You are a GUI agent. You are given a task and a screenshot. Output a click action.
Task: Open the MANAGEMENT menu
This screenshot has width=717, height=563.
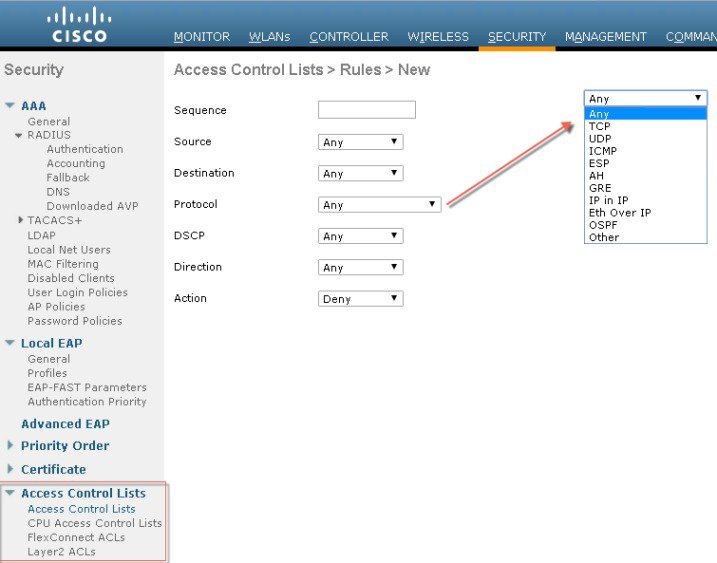(x=605, y=37)
